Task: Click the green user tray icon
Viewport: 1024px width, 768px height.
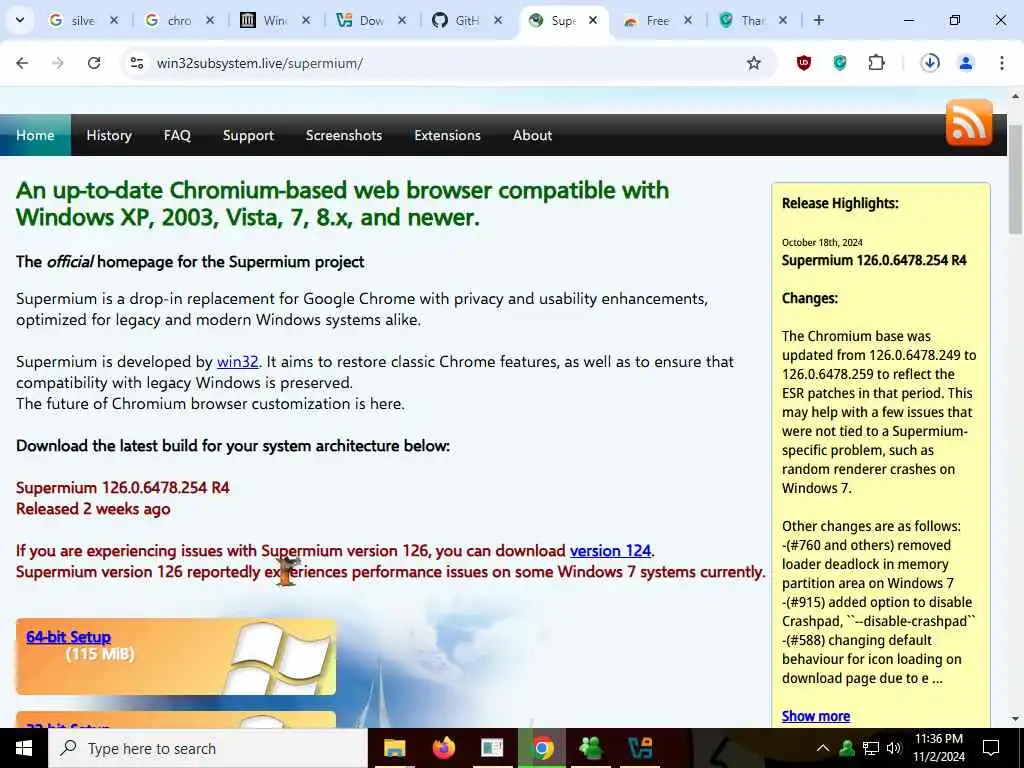Action: click(x=847, y=748)
